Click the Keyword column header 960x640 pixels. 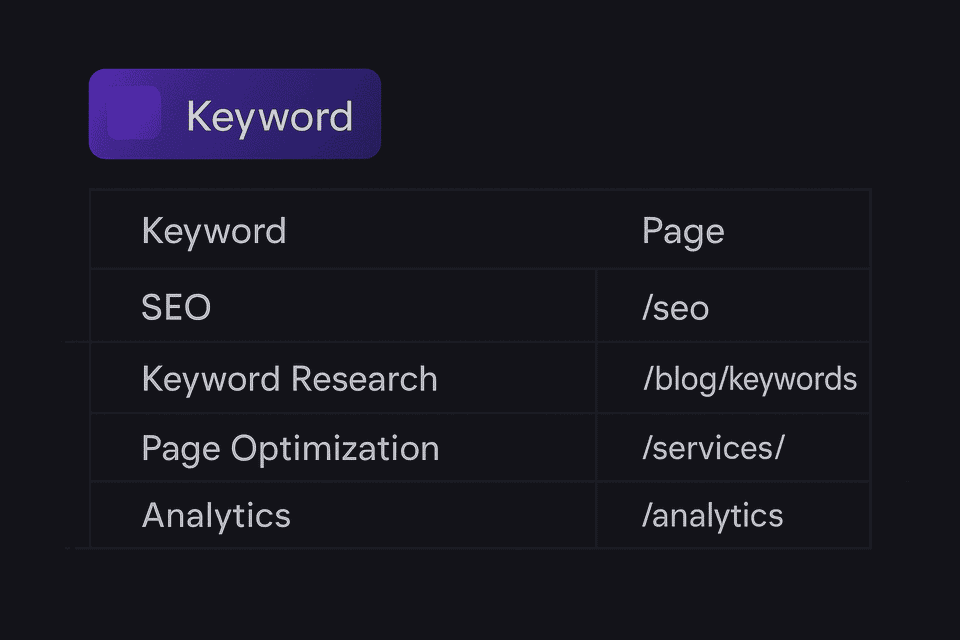[214, 230]
